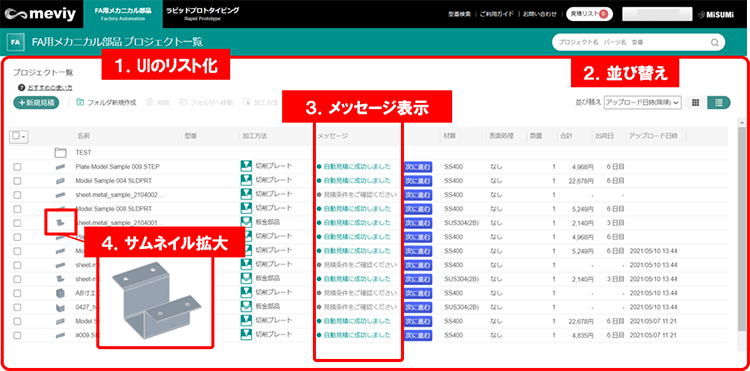
Task: Open the TEST folder icon
Action: 60,153
